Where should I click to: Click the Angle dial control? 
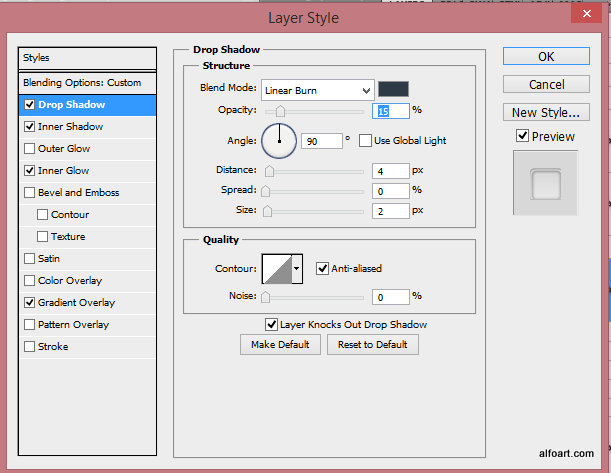pyautogui.click(x=279, y=141)
